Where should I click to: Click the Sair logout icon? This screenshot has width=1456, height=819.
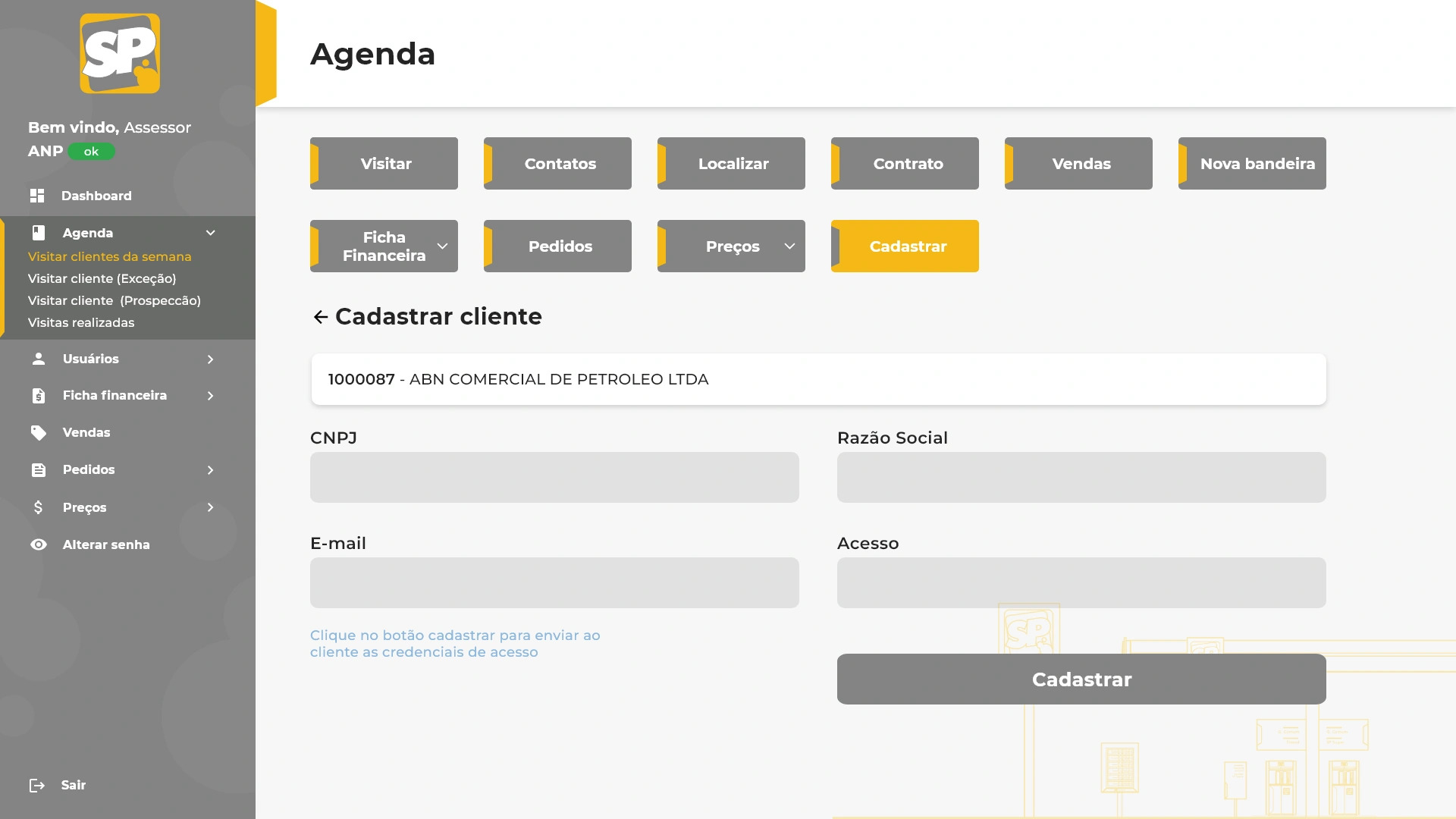point(37,786)
